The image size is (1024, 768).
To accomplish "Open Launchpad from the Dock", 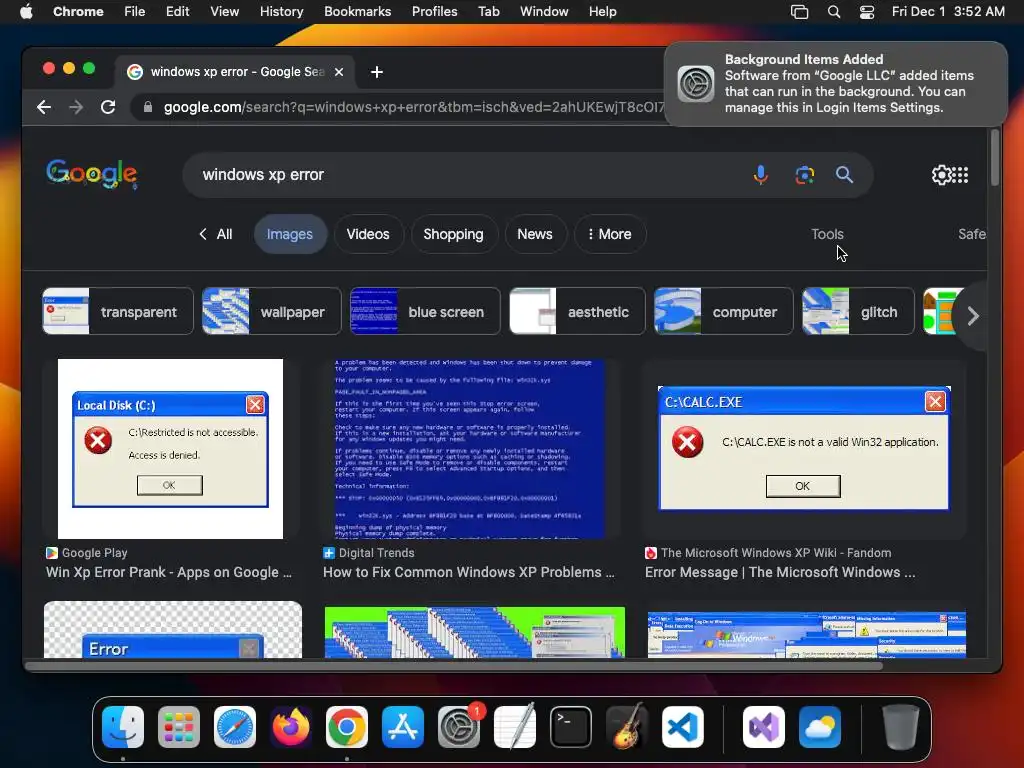I will 178,727.
